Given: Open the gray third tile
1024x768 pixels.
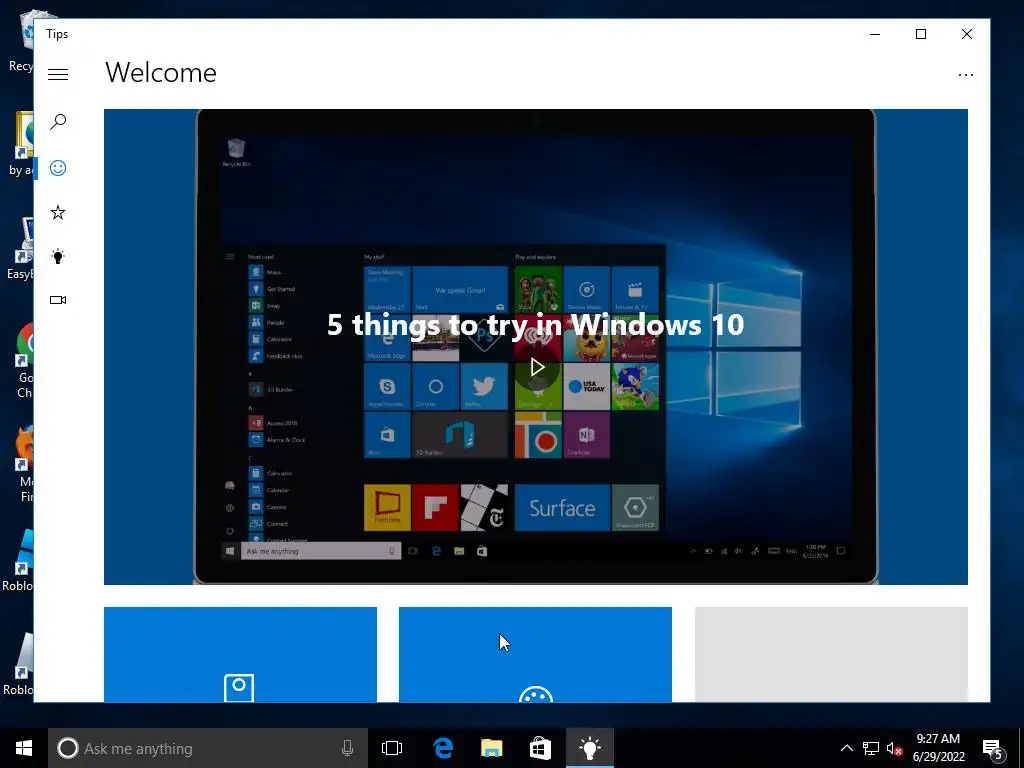Looking at the screenshot, I should click(831, 654).
